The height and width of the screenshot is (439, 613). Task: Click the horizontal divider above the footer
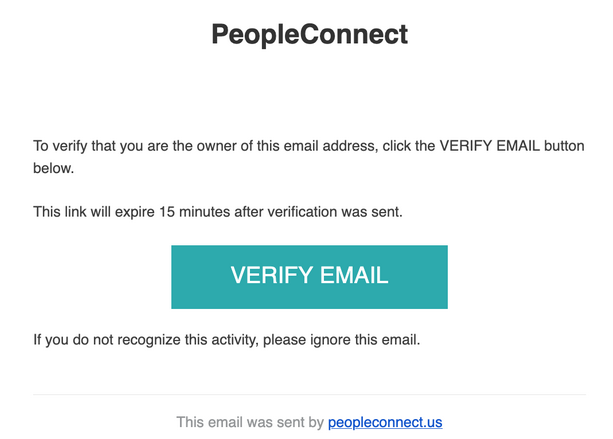click(x=309, y=395)
